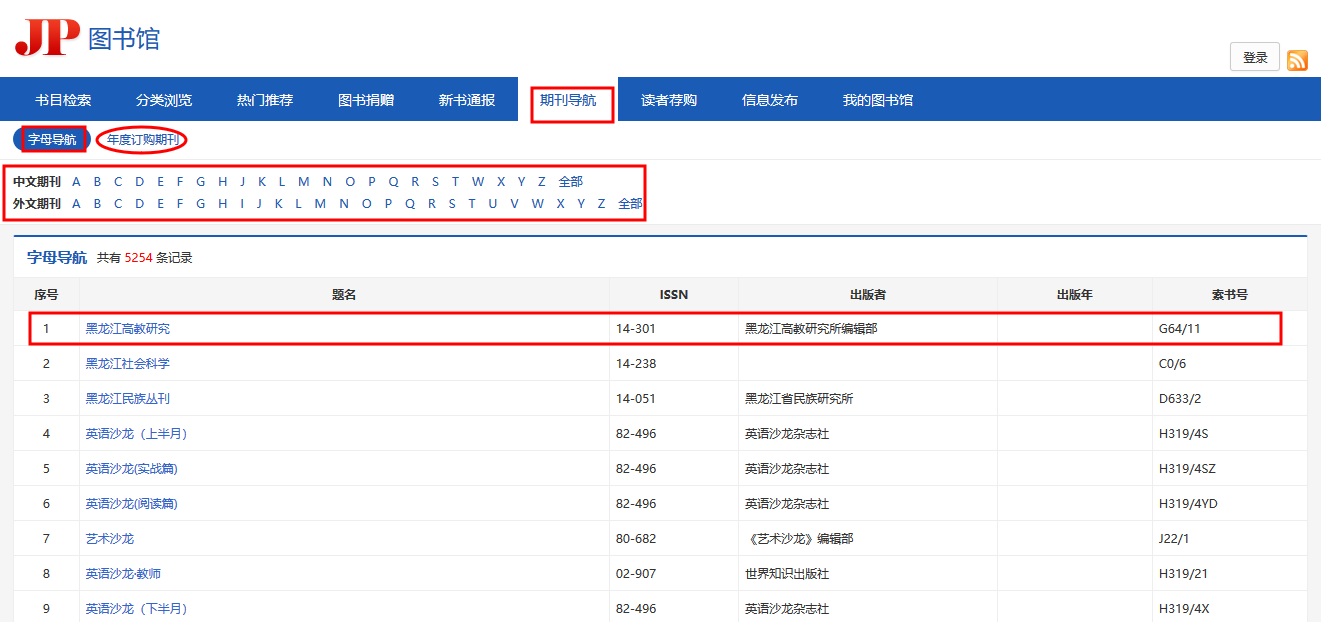Click publisher 世界知识出版社
The width and height of the screenshot is (1321, 622).
click(787, 574)
